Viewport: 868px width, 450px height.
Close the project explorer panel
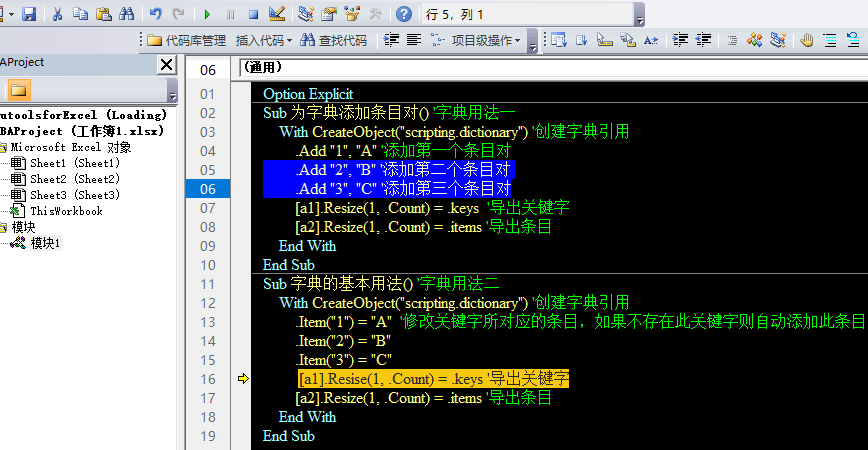click(x=166, y=65)
